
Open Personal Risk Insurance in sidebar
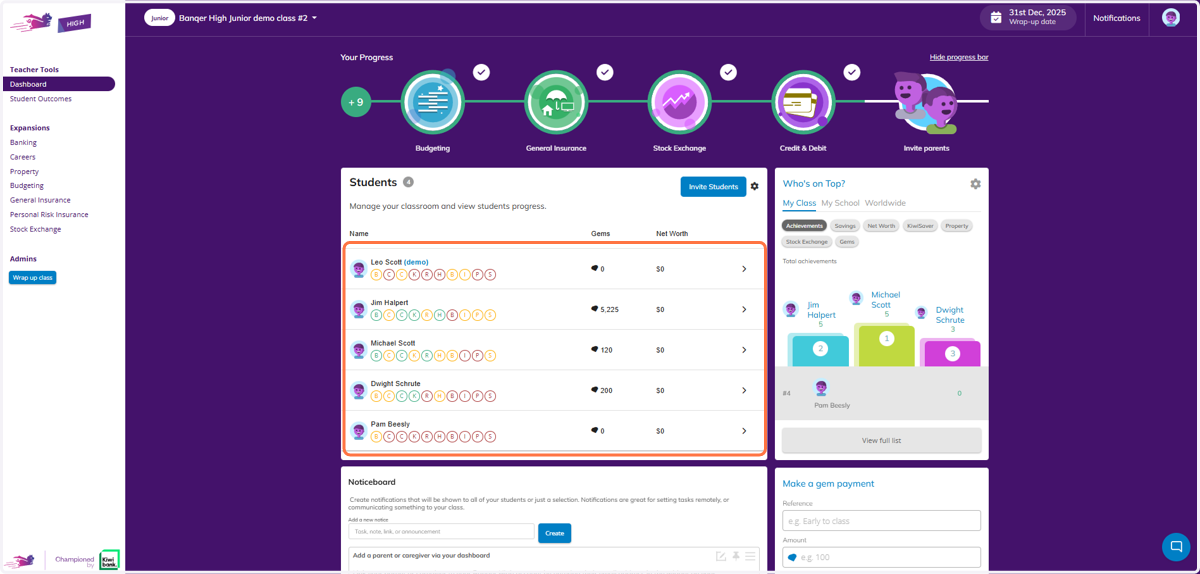point(49,215)
